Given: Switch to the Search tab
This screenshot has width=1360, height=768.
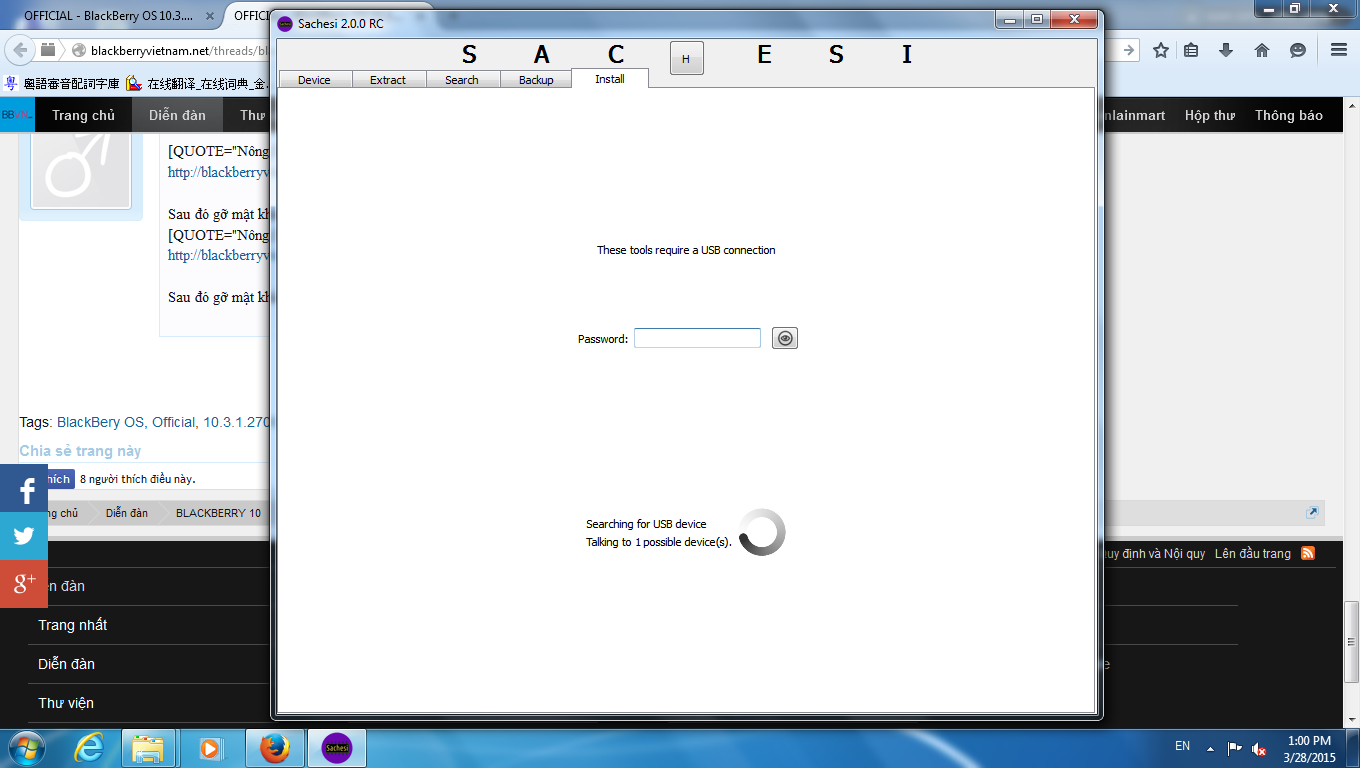Looking at the screenshot, I should click(x=462, y=80).
